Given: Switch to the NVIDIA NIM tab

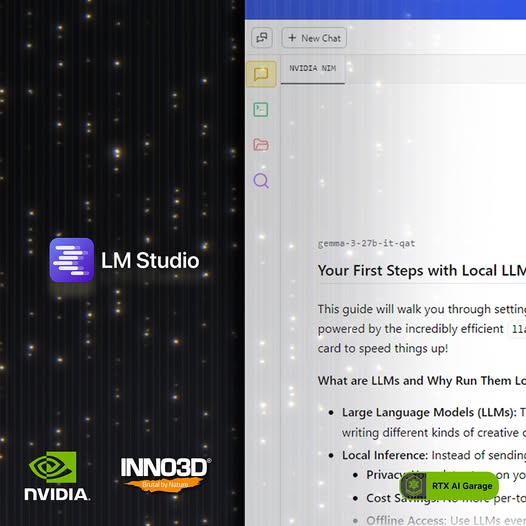Looking at the screenshot, I should pyautogui.click(x=313, y=68).
